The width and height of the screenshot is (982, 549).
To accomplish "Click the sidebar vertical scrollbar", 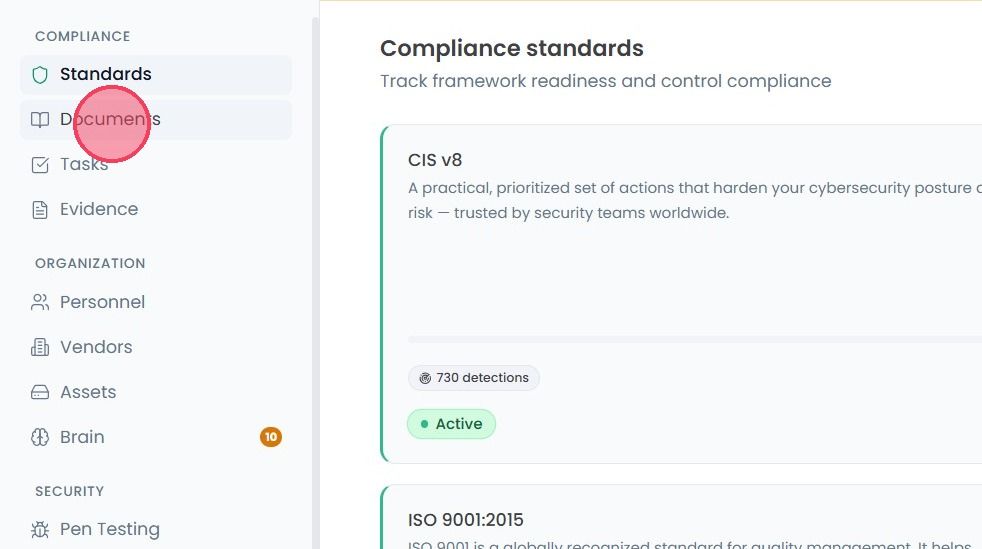I will click(x=316, y=282).
